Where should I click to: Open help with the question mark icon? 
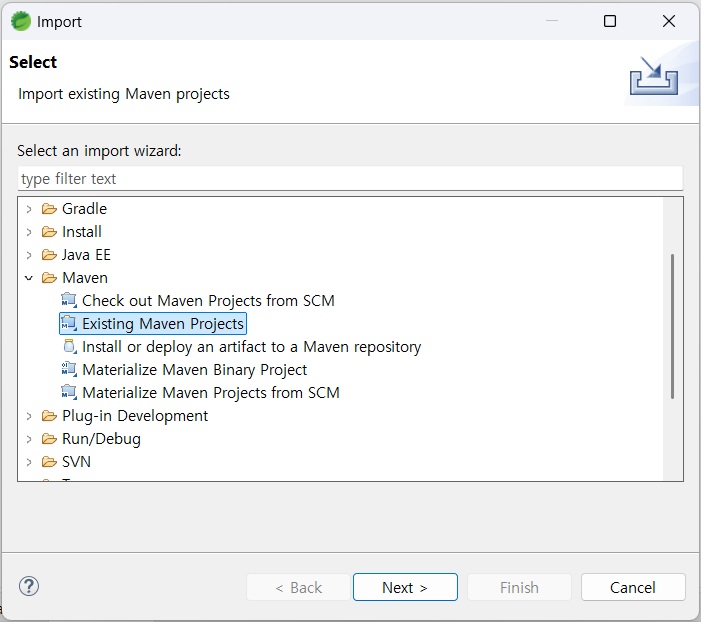pos(29,586)
